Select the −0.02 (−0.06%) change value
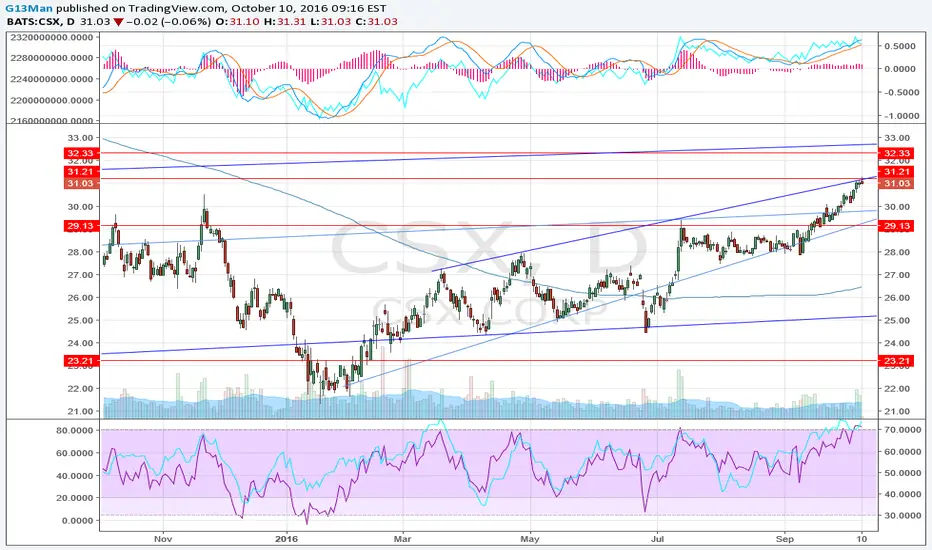This screenshot has height=550, width=932. (168, 21)
